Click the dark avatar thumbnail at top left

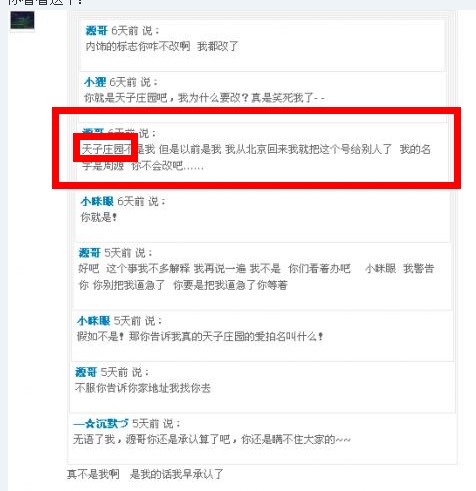tap(22, 20)
